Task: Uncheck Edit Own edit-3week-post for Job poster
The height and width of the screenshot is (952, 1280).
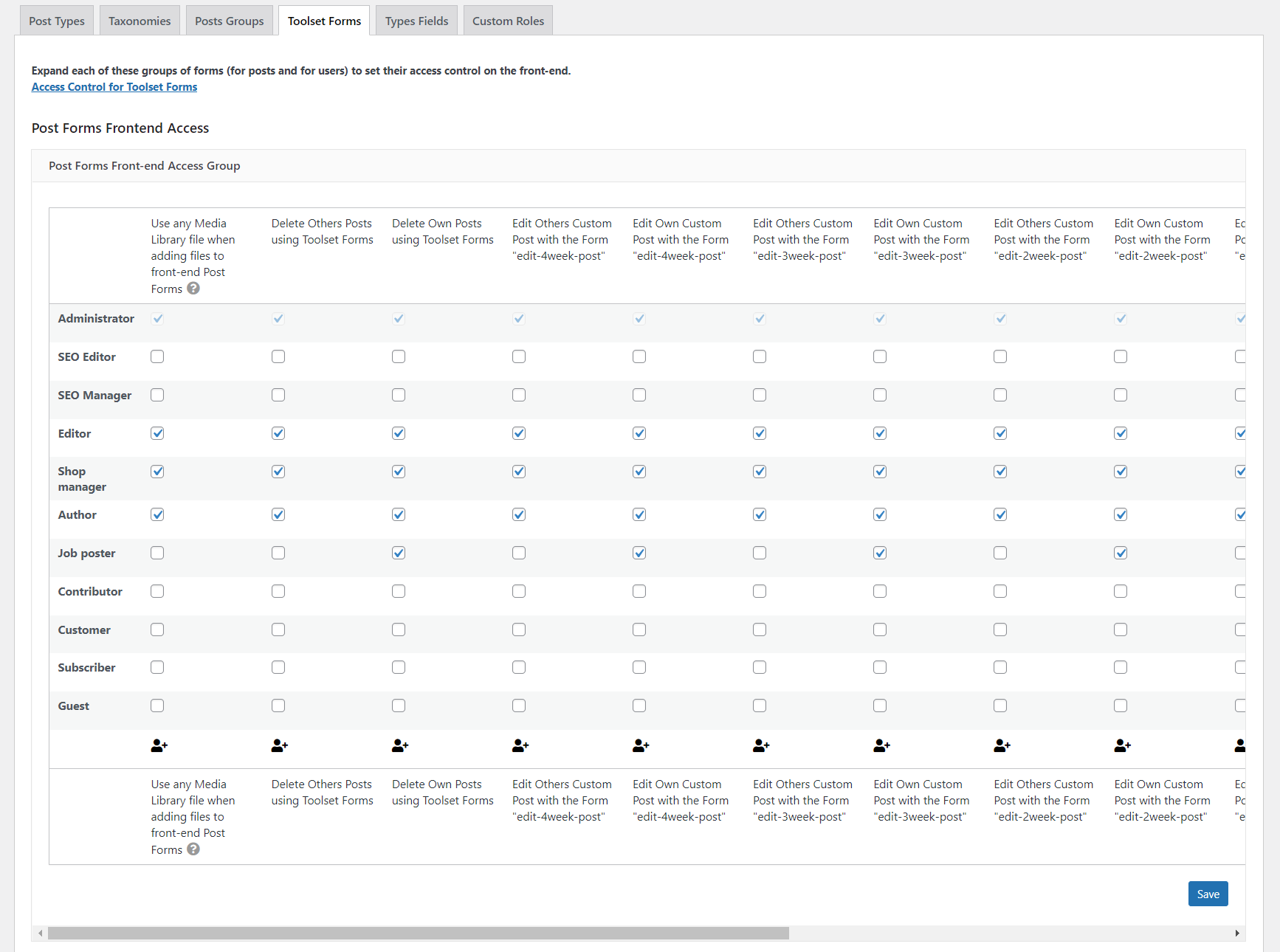Action: [x=880, y=553]
